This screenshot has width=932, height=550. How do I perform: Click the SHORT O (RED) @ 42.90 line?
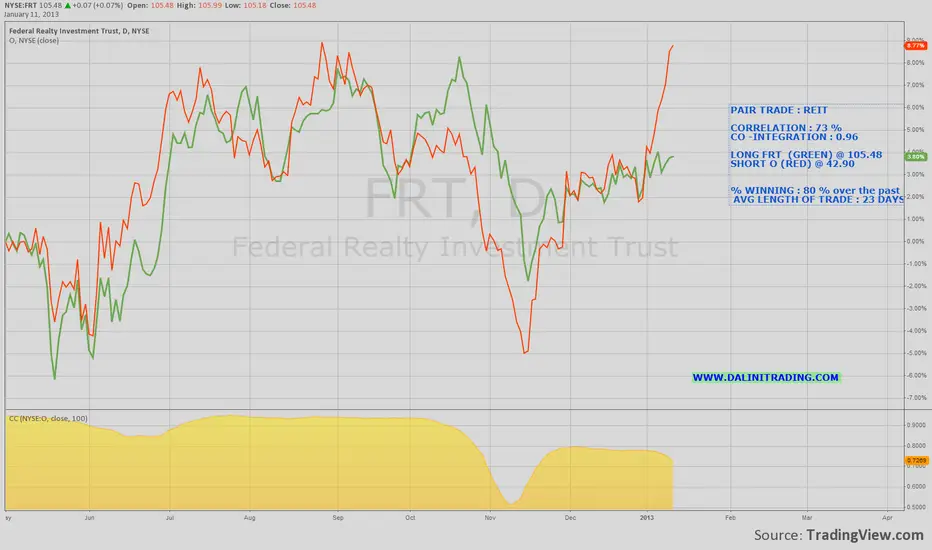[792, 164]
